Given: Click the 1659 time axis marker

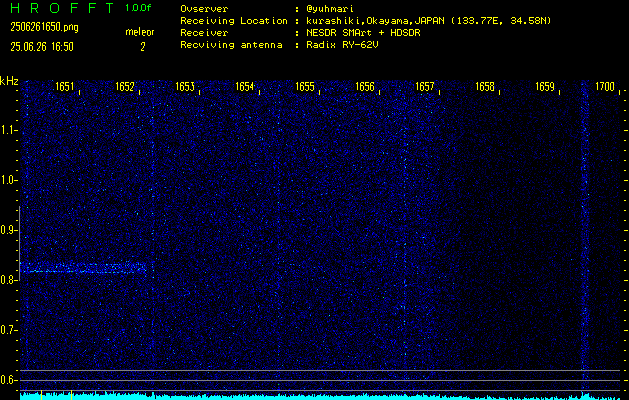Looking at the screenshot, I should tap(545, 86).
